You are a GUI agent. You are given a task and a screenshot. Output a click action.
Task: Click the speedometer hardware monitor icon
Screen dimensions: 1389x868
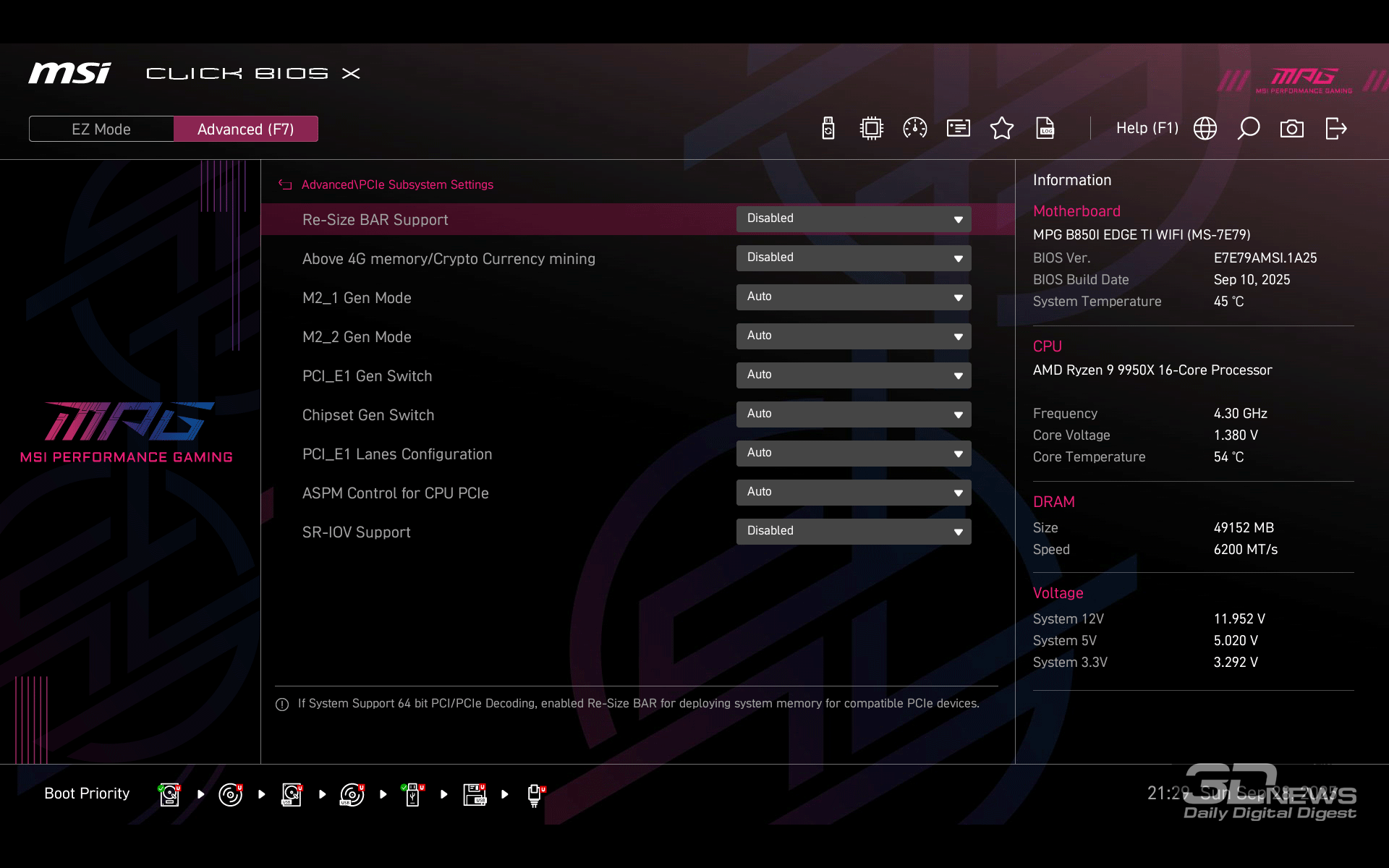click(x=915, y=129)
